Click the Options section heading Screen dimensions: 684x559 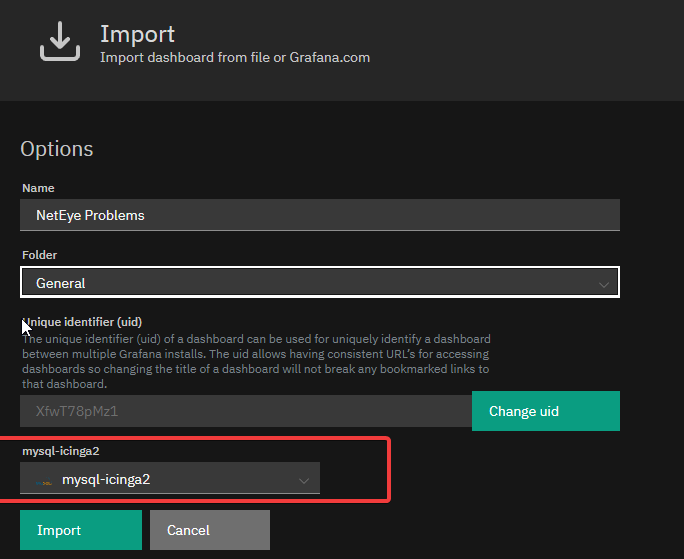(x=57, y=149)
